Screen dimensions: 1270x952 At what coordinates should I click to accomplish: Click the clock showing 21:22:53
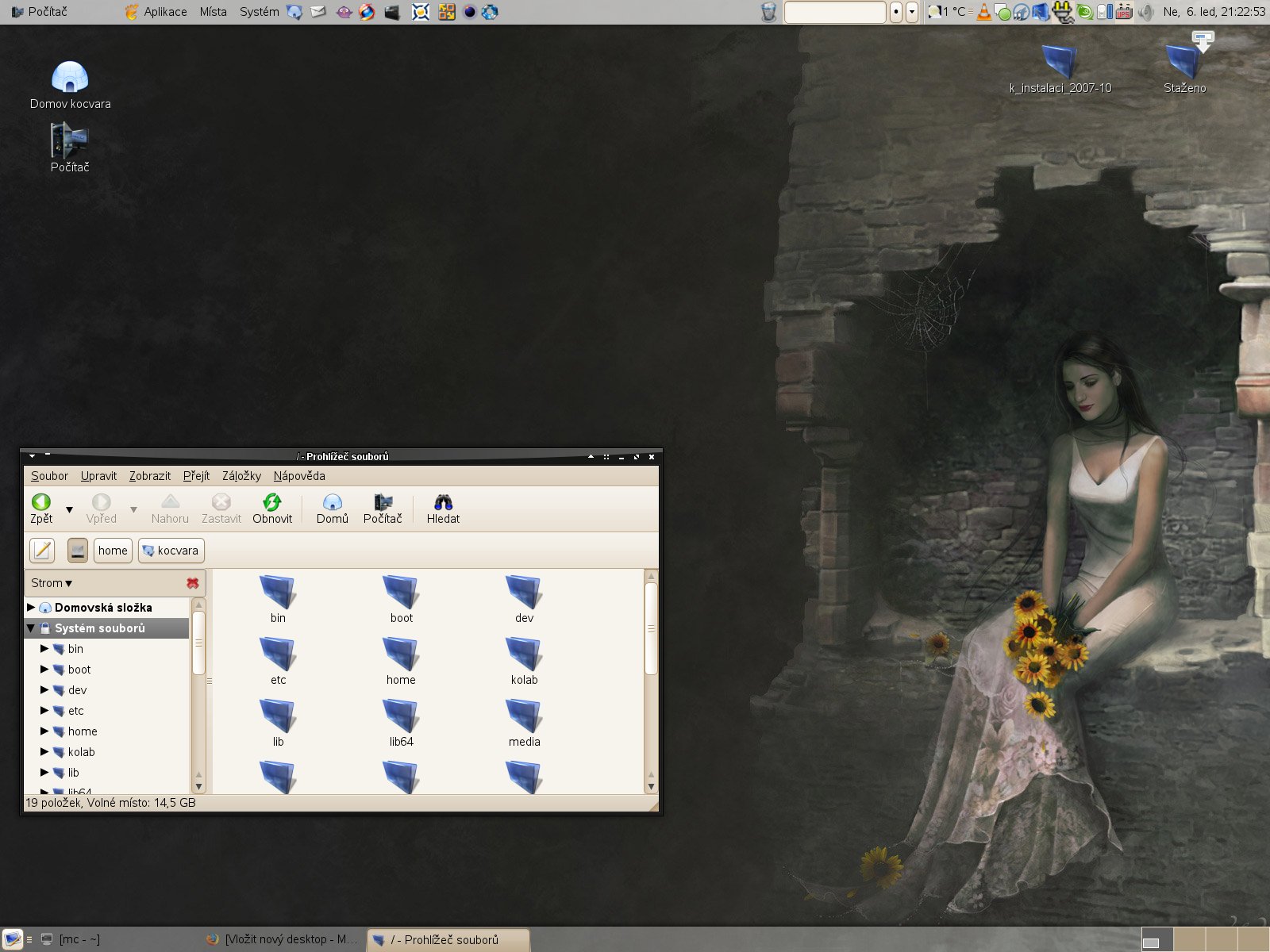(x=1214, y=12)
